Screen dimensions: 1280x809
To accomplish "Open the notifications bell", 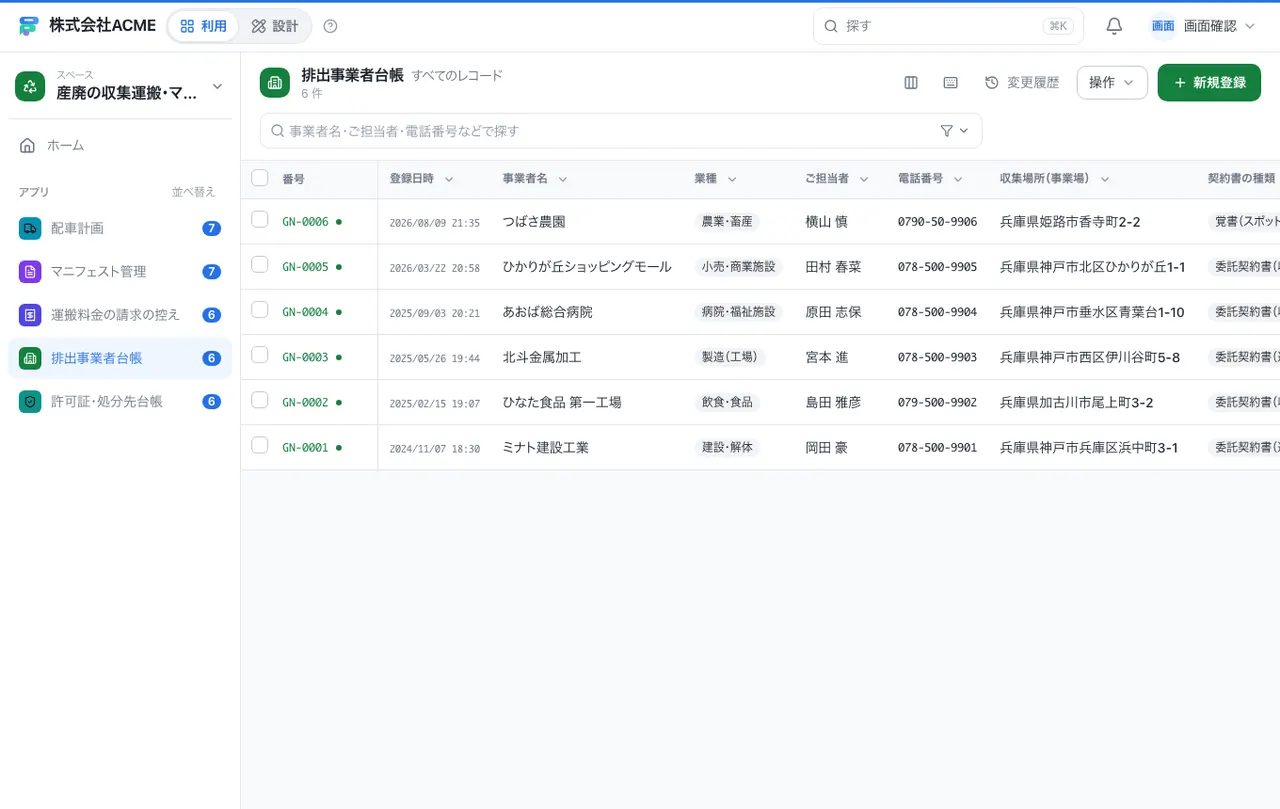I will [x=1114, y=26].
